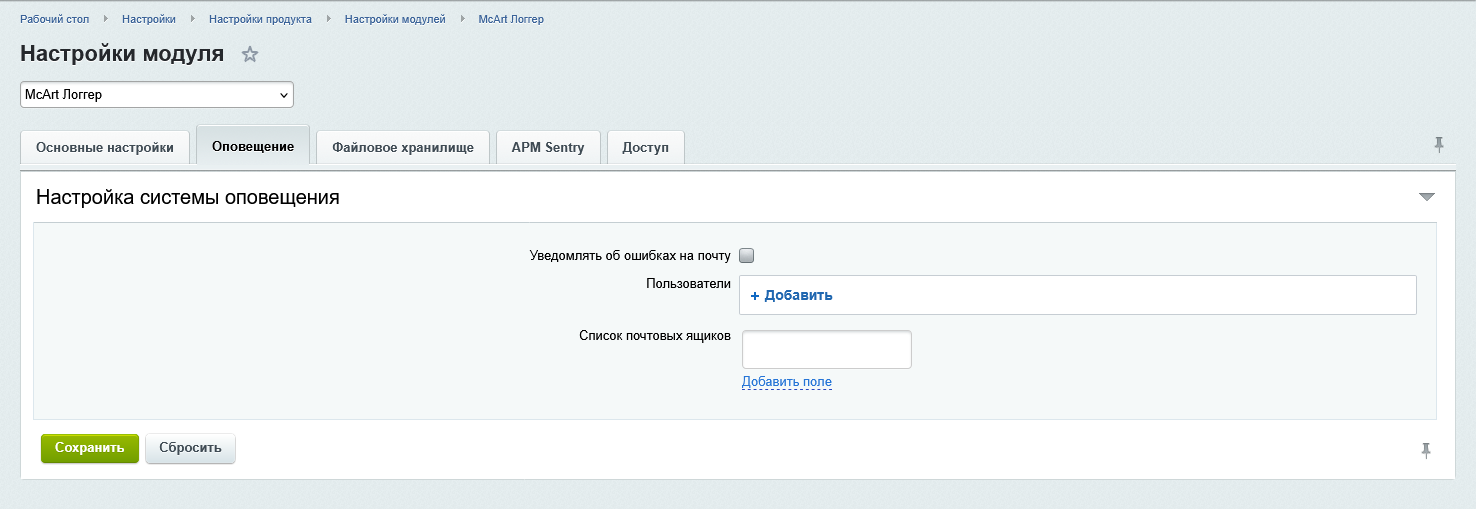Open the Файловое хранилище tab
Image resolution: width=1476 pixels, height=509 pixels.
tap(403, 148)
